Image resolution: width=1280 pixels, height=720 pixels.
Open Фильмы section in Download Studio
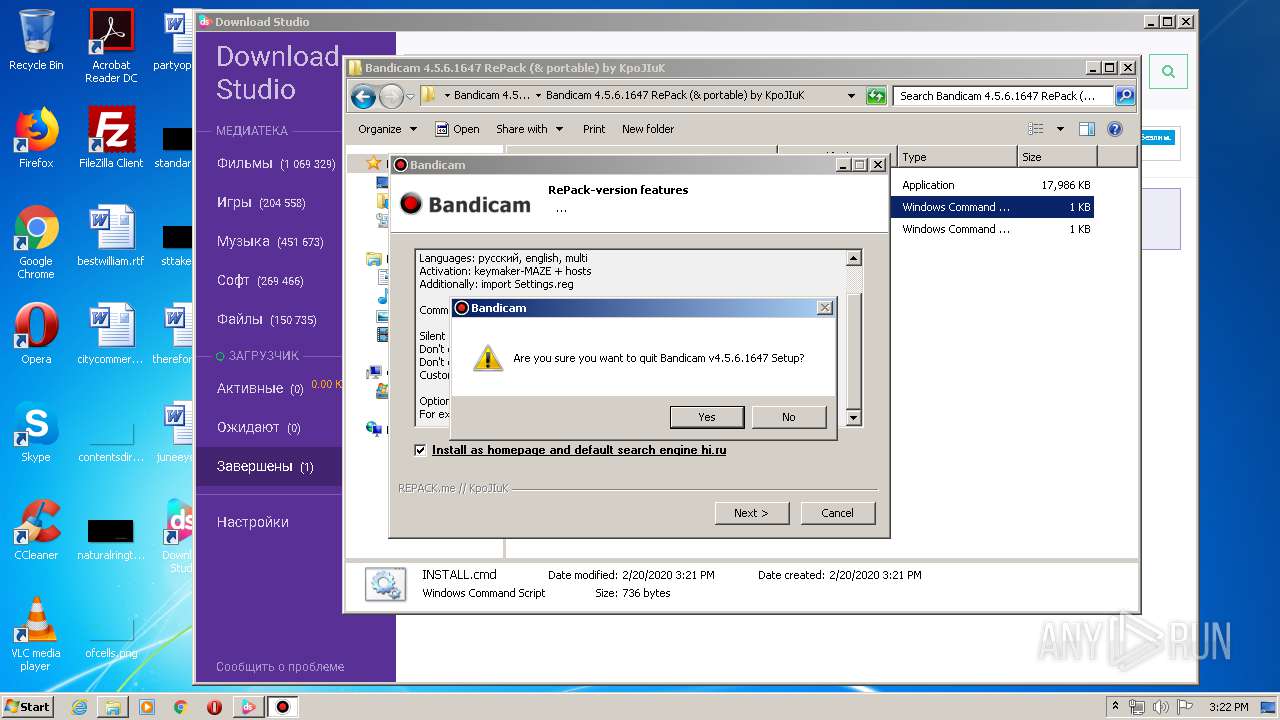pyautogui.click(x=275, y=163)
